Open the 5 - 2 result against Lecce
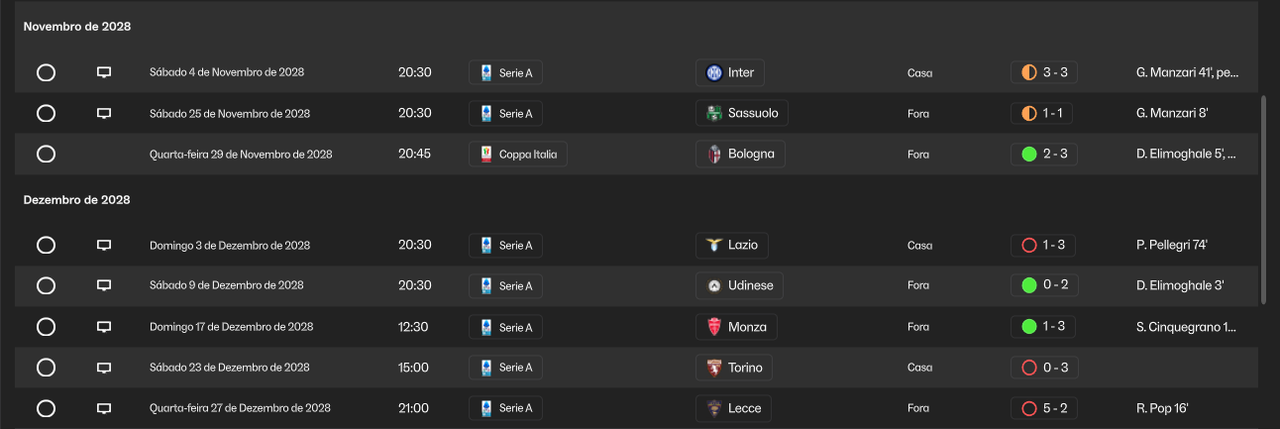Screen dimensions: 1280x429 tap(1044, 408)
